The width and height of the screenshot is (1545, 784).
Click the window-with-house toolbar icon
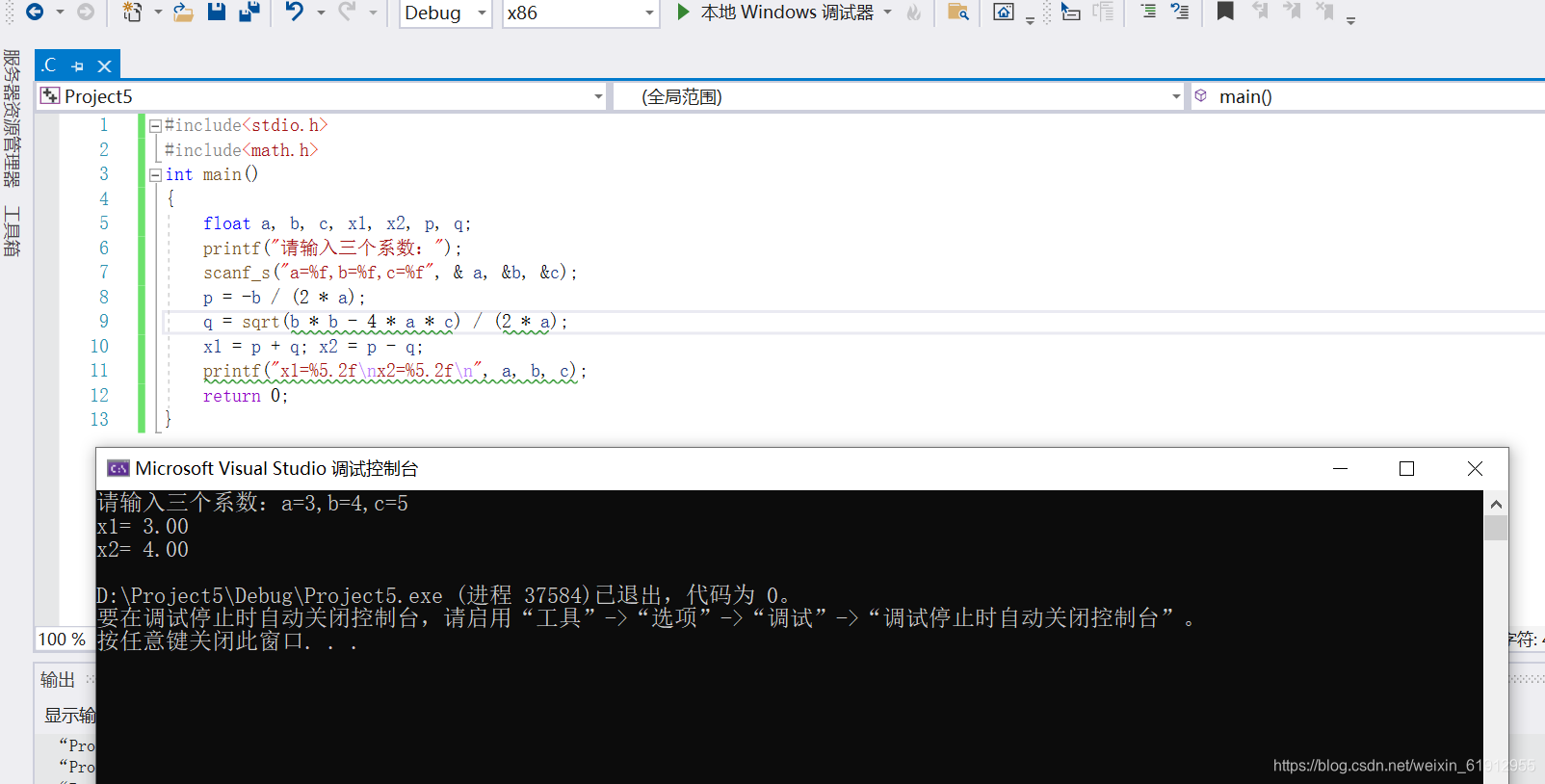(x=1004, y=12)
